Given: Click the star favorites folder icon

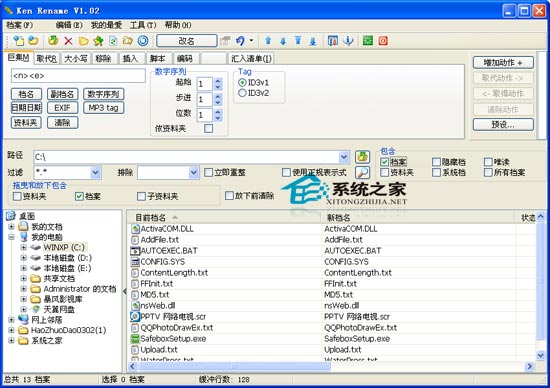Looking at the screenshot, I should [98, 41].
